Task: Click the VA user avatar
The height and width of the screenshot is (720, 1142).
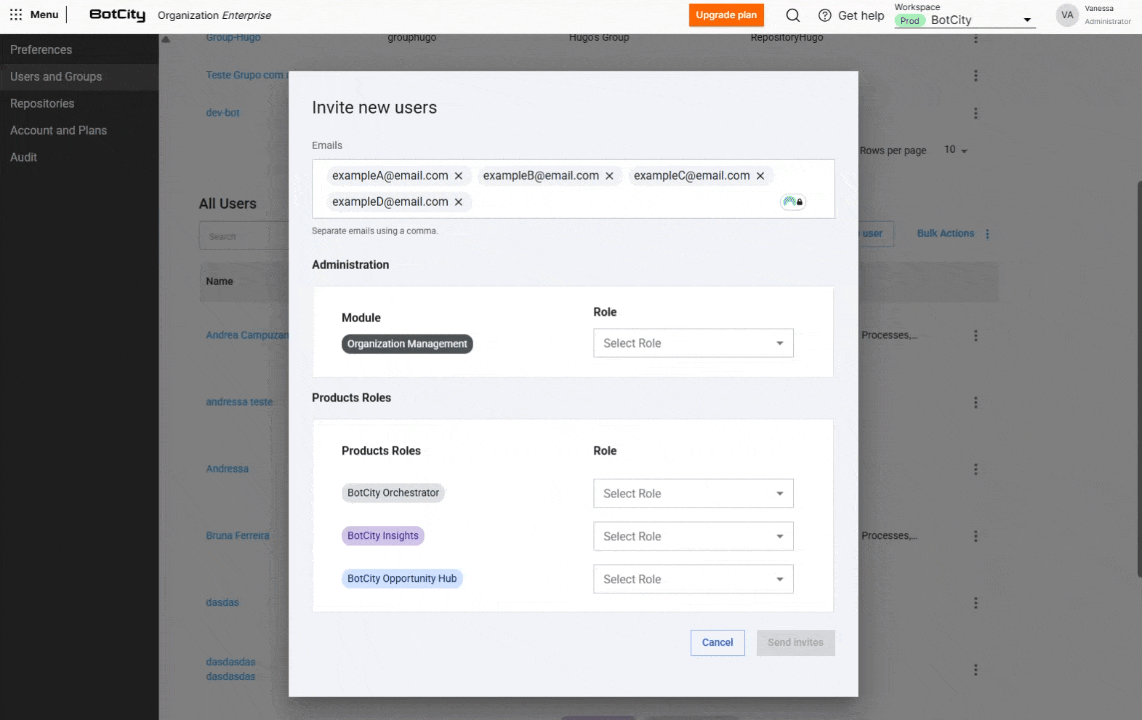Action: click(1067, 15)
